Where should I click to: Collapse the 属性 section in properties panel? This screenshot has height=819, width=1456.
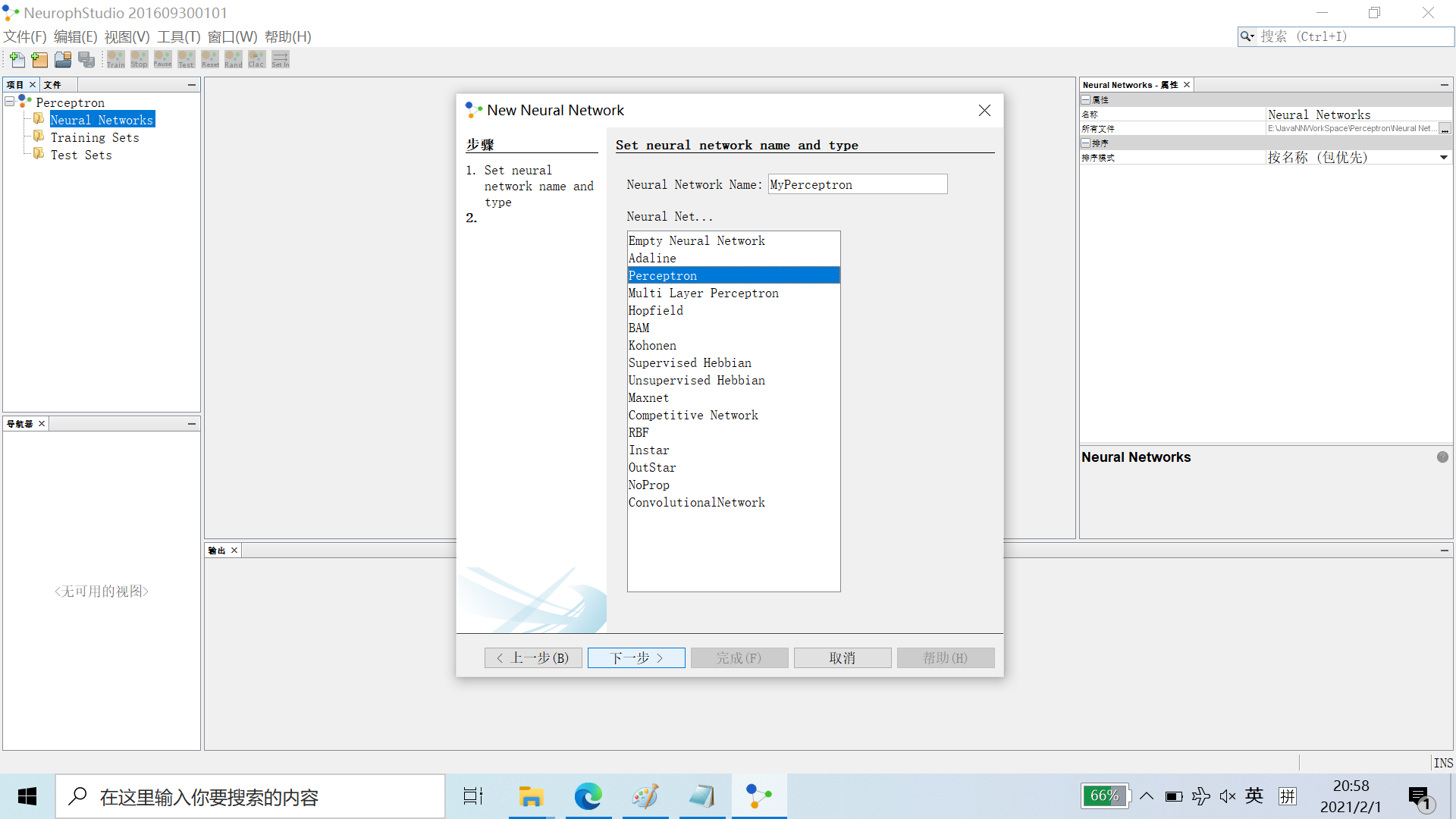1086,99
